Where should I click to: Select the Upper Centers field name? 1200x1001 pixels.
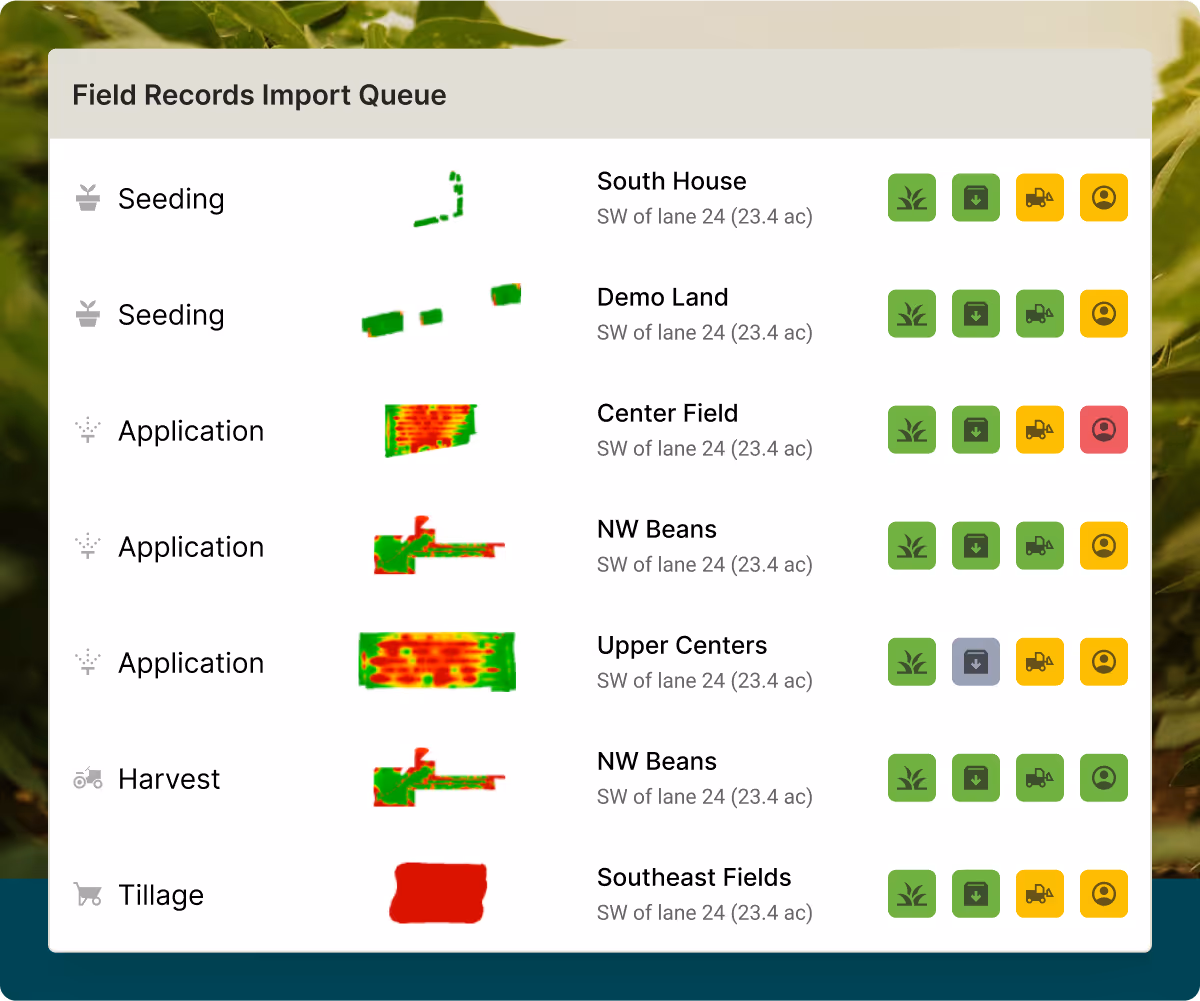coord(682,646)
